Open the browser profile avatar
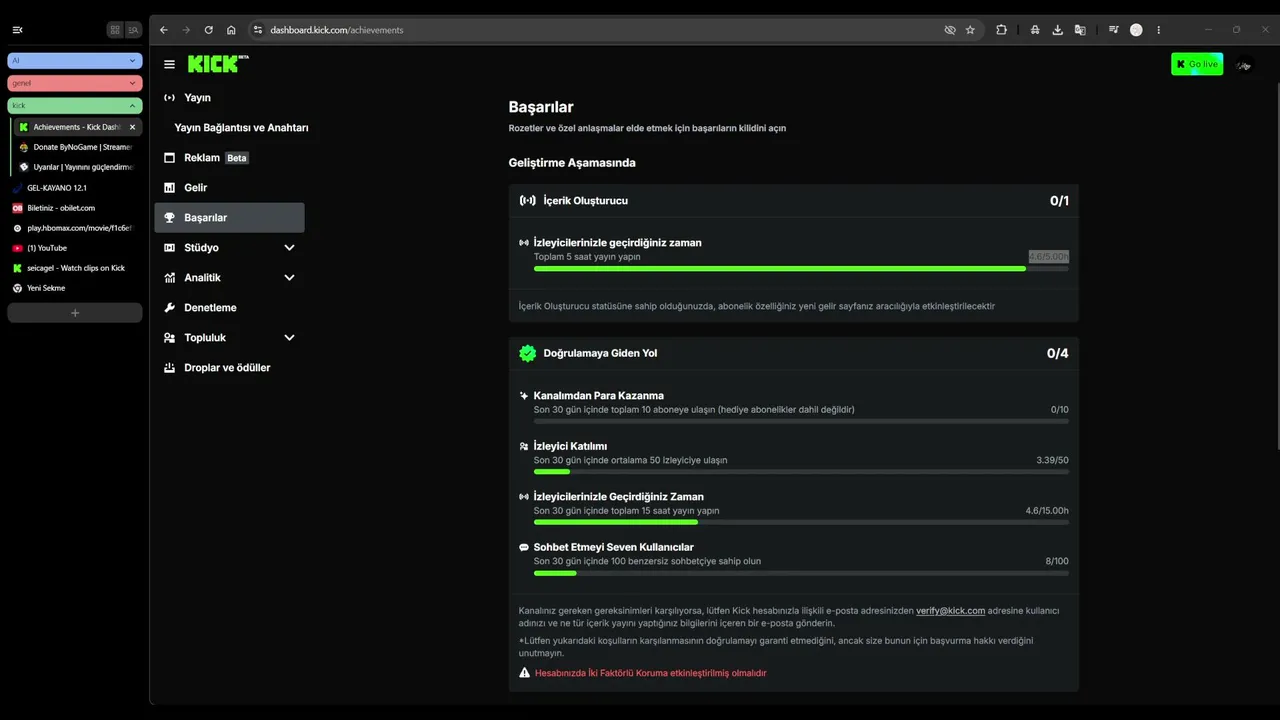Viewport: 1280px width, 720px height. 1136,30
